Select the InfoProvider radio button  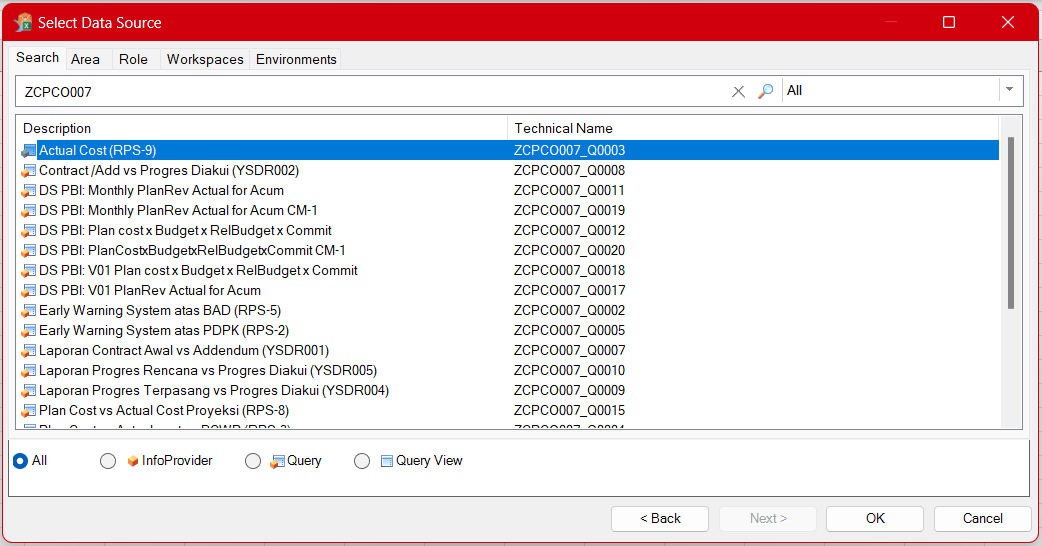click(108, 461)
